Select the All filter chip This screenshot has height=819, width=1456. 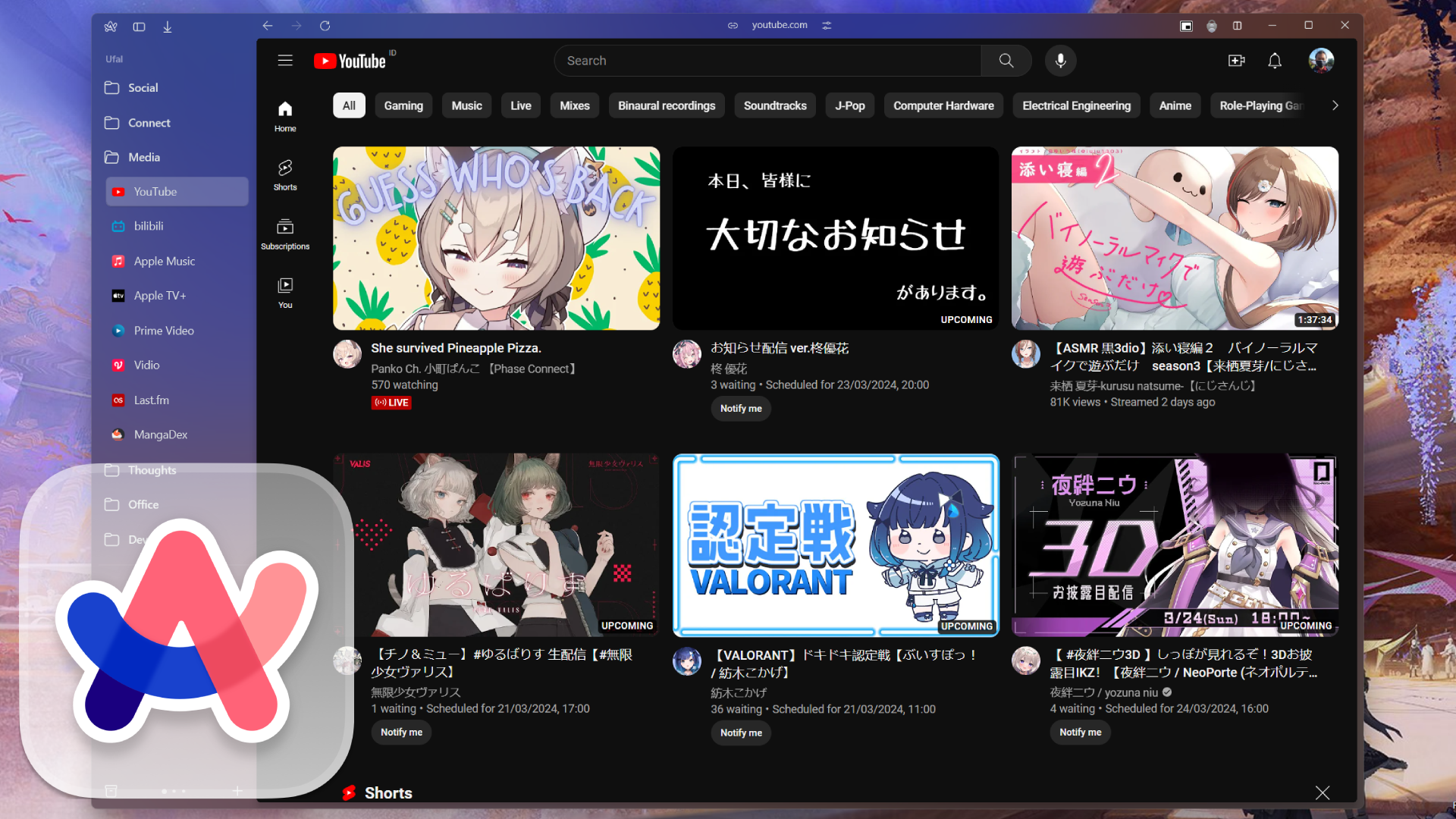coord(349,105)
